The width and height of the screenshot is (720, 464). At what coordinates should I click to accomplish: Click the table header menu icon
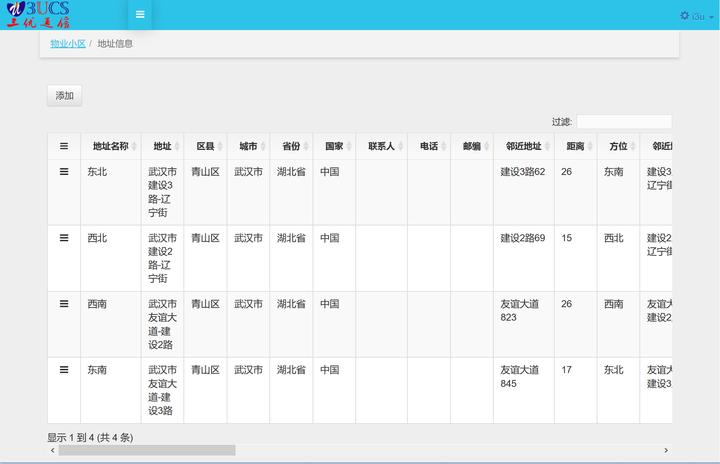click(64, 146)
